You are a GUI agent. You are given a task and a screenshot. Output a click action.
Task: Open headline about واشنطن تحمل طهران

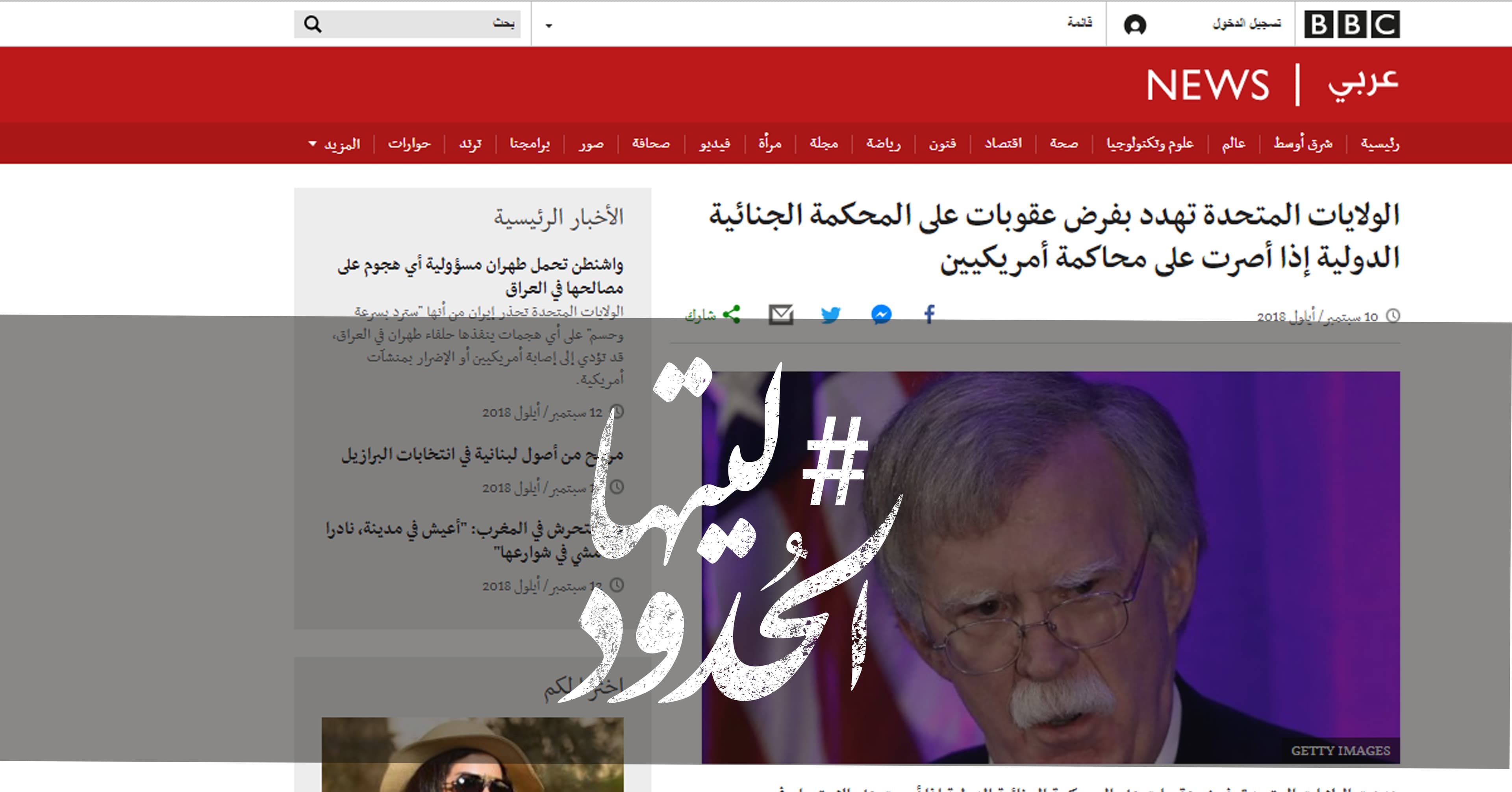(480, 276)
